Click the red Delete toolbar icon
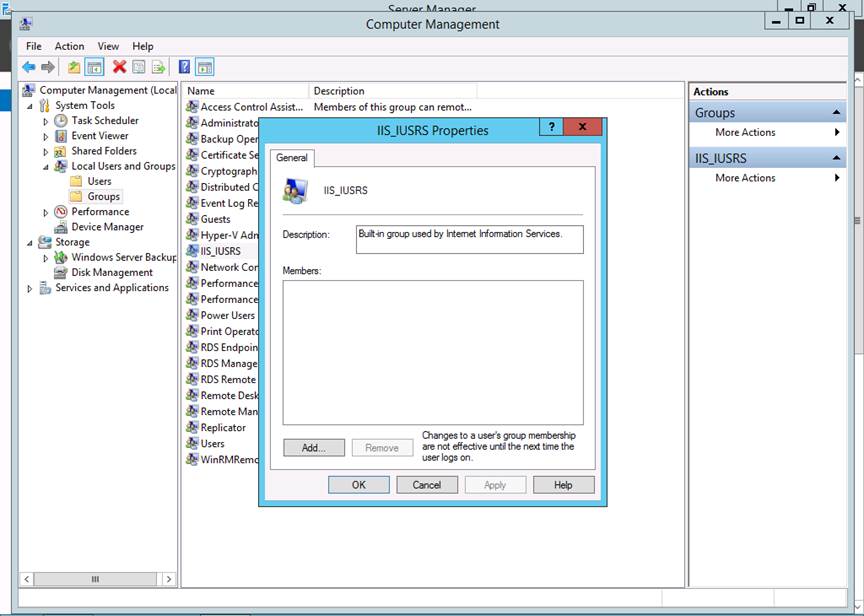This screenshot has height=616, width=864. [x=119, y=67]
